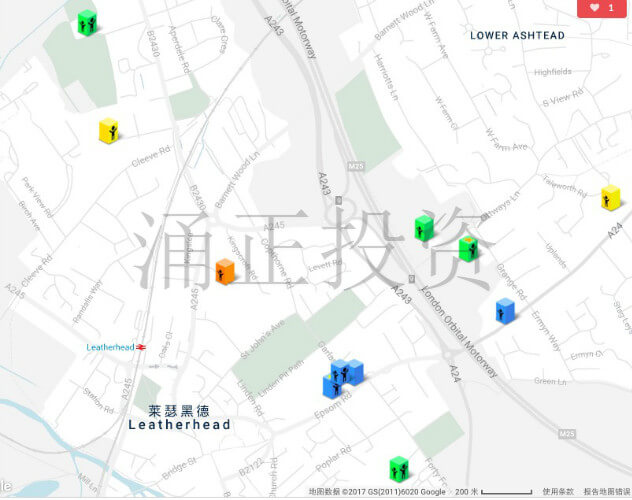Click the red heart favorites button

(602, 8)
